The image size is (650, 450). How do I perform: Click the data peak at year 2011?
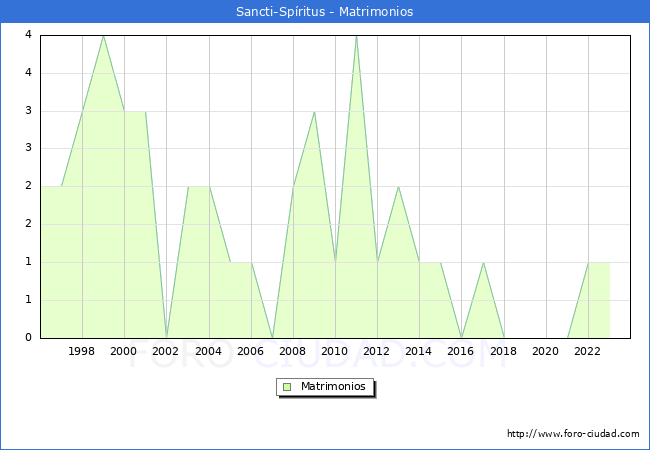[x=356, y=36]
